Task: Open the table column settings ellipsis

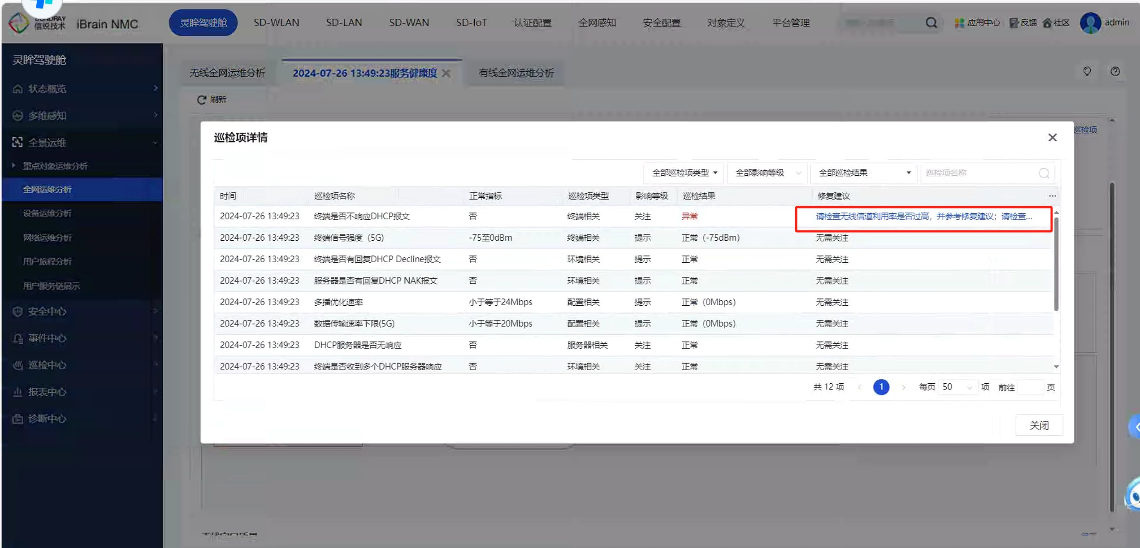Action: (1051, 196)
